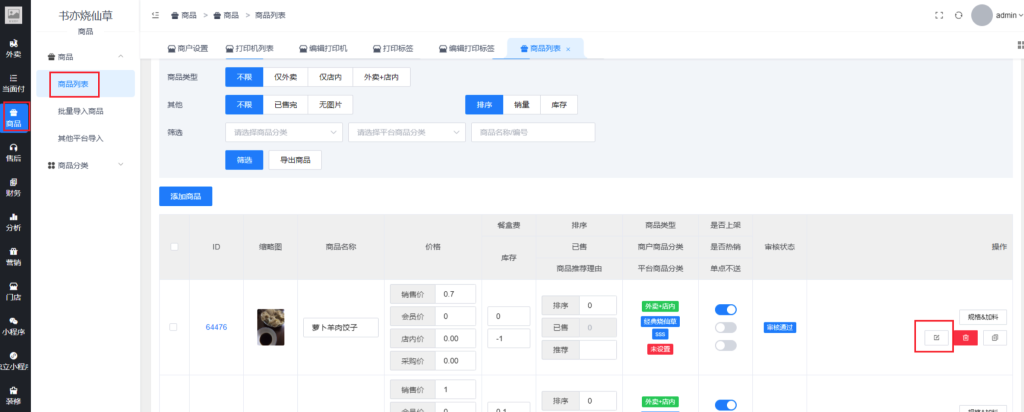
Task: Toggle the 是否上架 switch for 萝卜羊肉饺子
Action: point(724,310)
